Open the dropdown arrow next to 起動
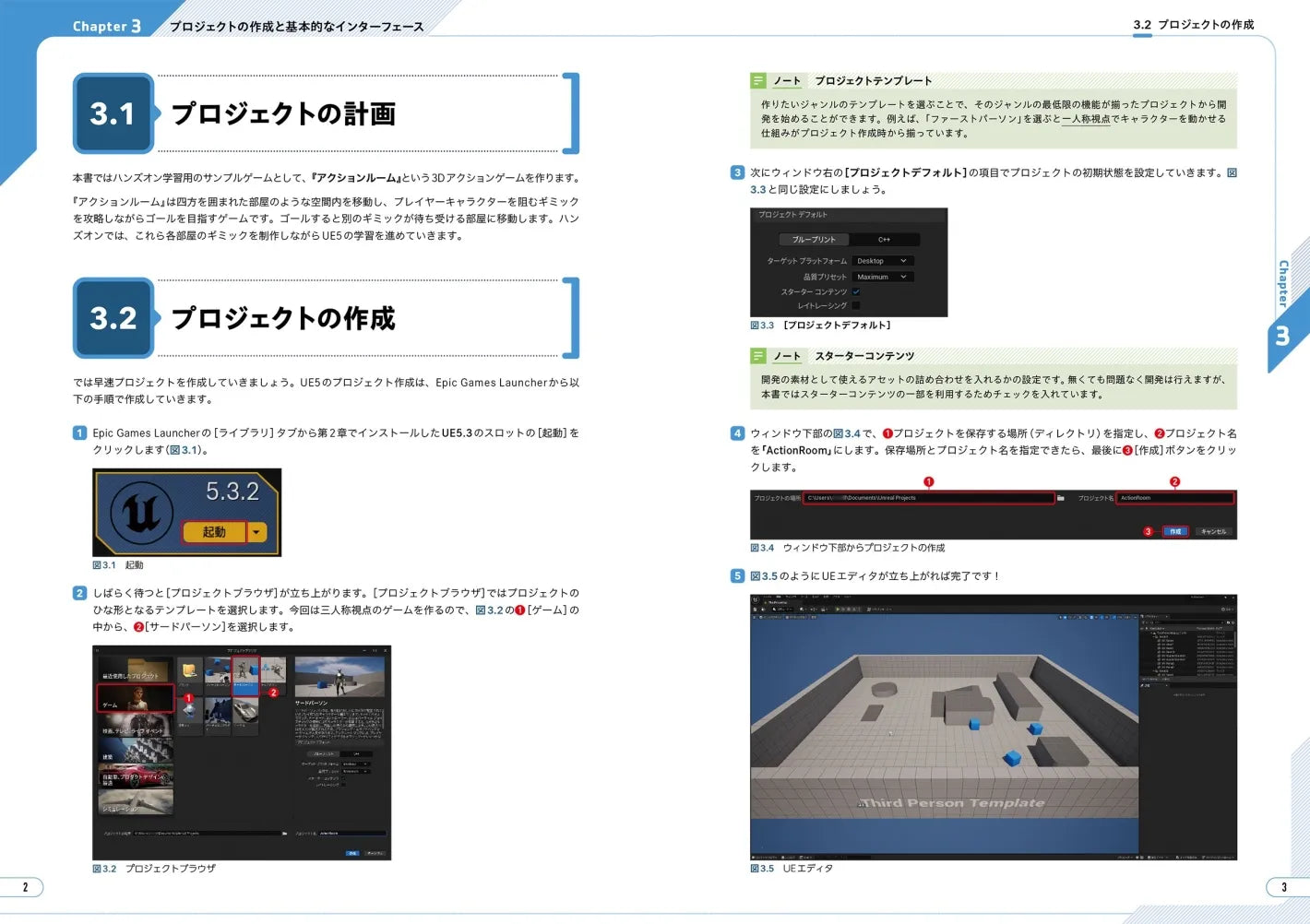 (x=256, y=532)
